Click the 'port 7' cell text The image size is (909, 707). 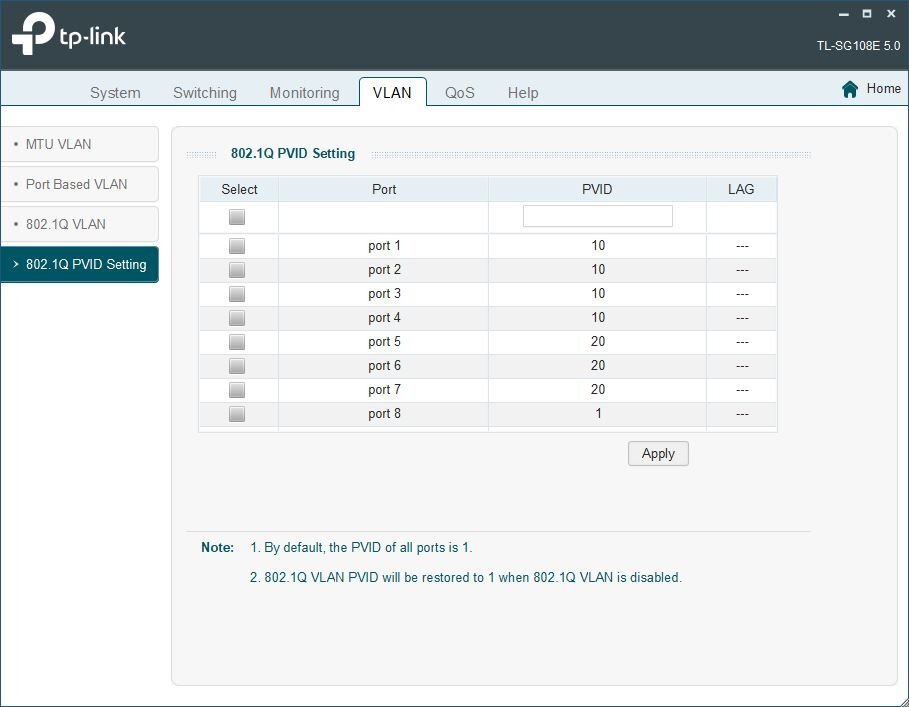(x=384, y=390)
